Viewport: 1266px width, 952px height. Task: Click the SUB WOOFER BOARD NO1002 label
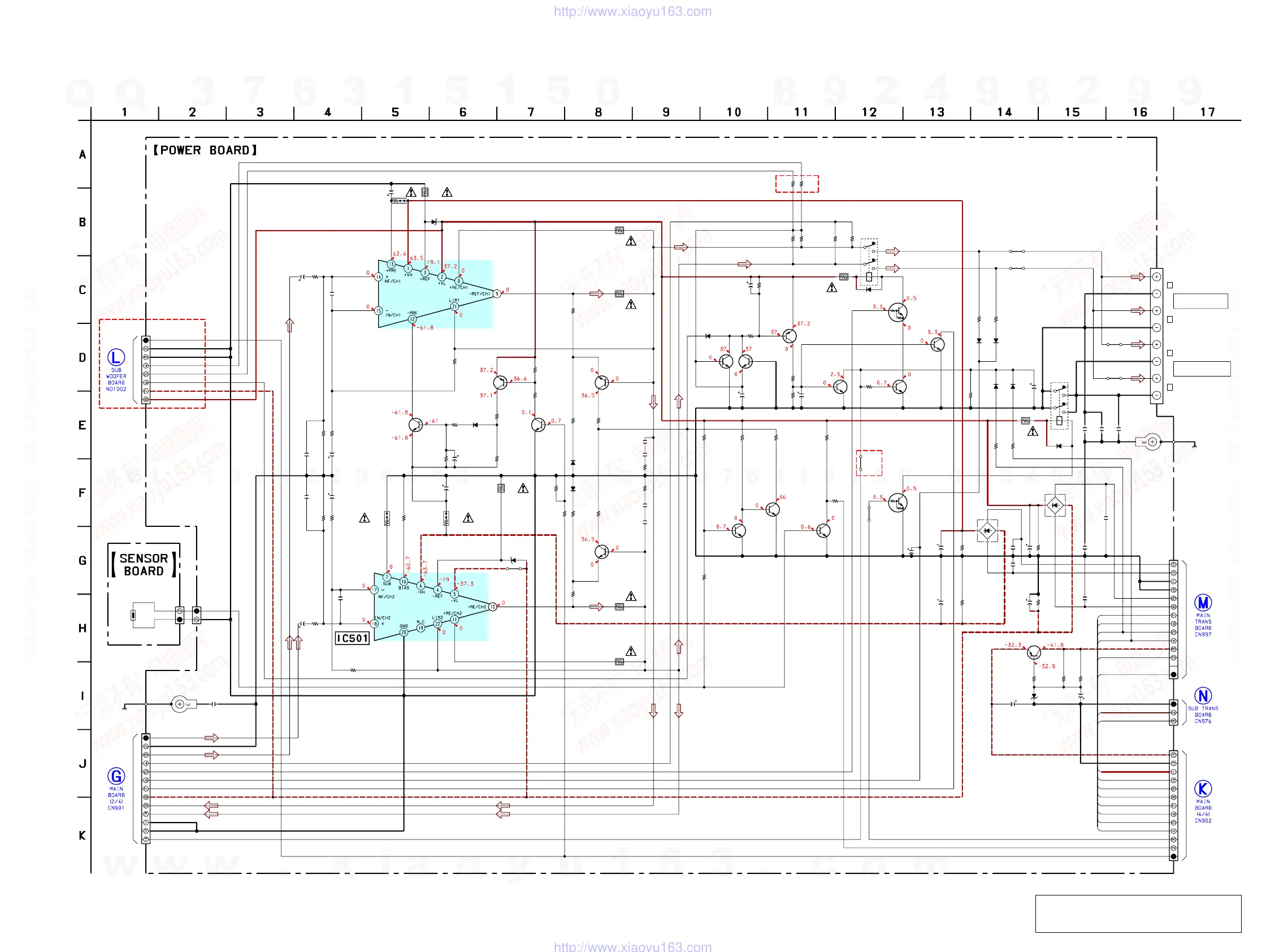pos(116,379)
